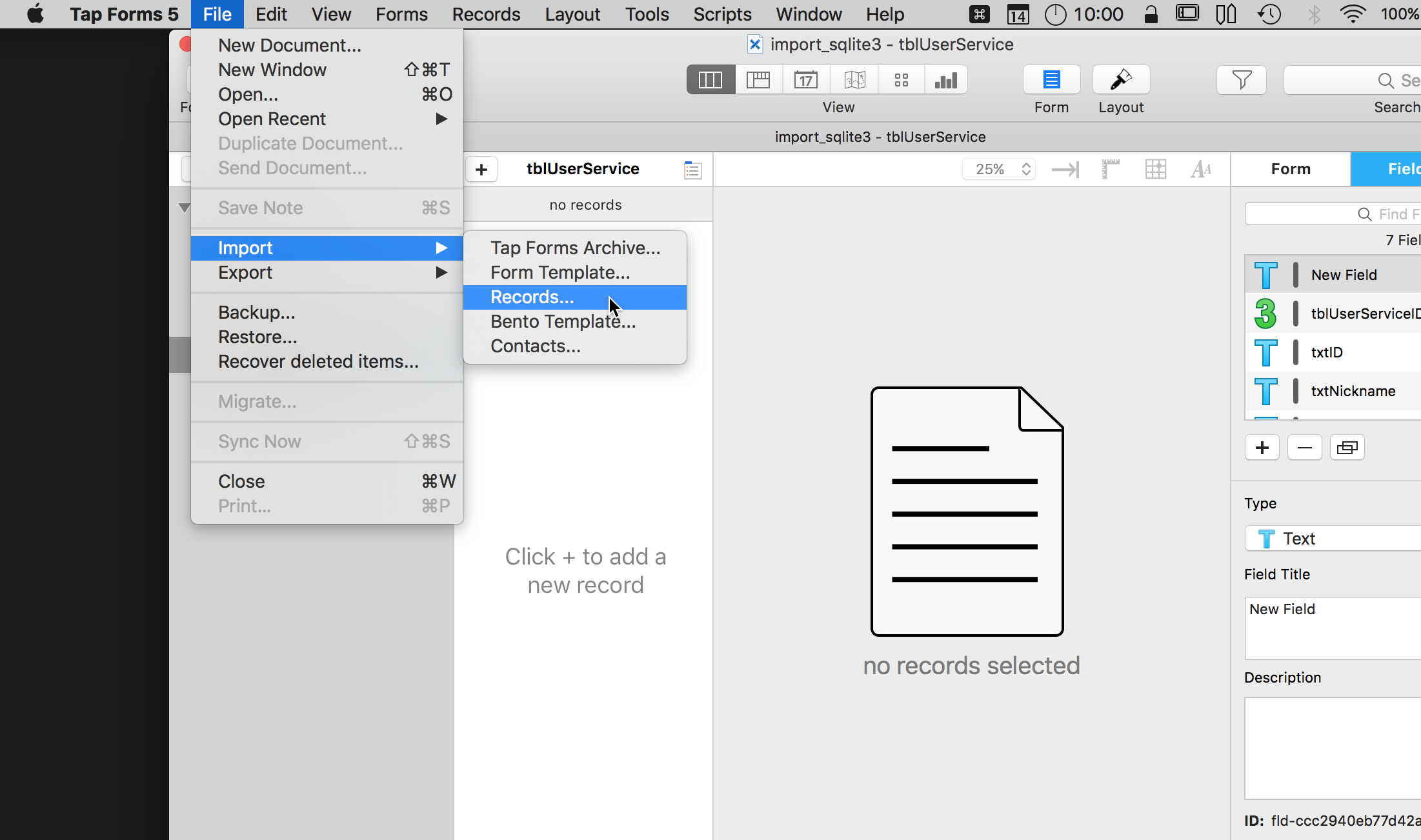The image size is (1421, 840).
Task: Open the Scripts menu
Action: click(x=722, y=14)
